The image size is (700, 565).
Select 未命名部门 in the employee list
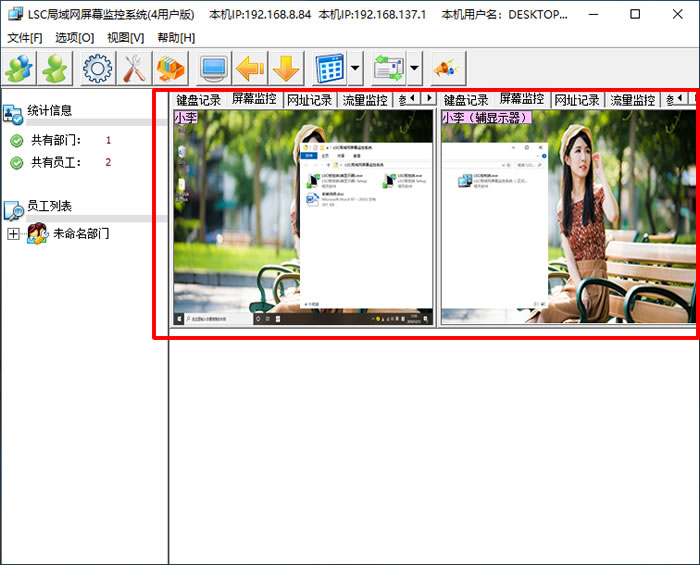pos(81,233)
